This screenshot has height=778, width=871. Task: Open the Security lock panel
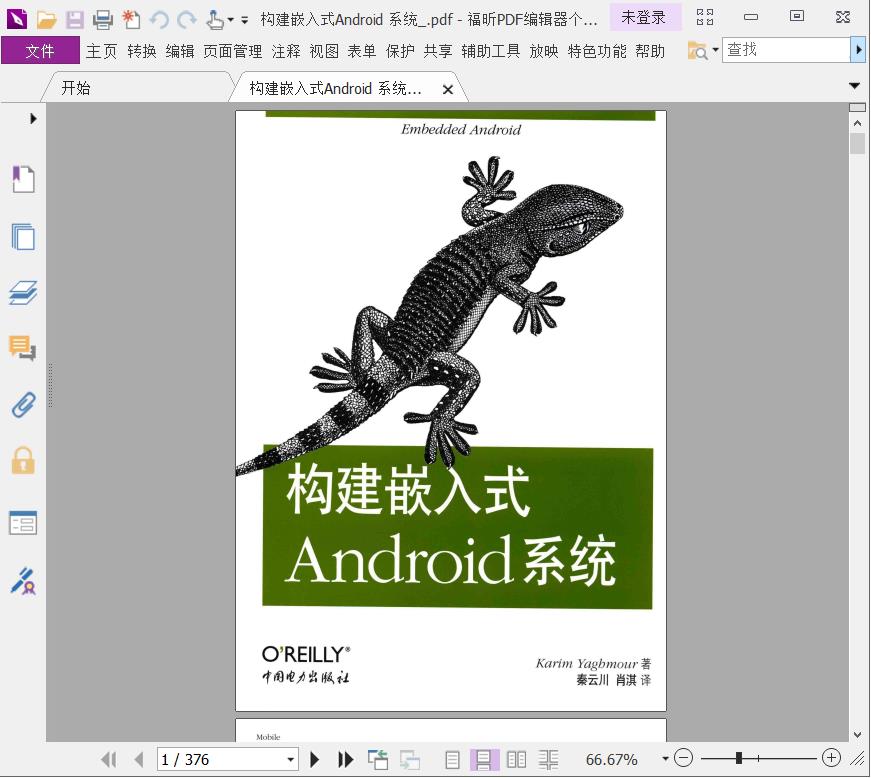click(23, 460)
